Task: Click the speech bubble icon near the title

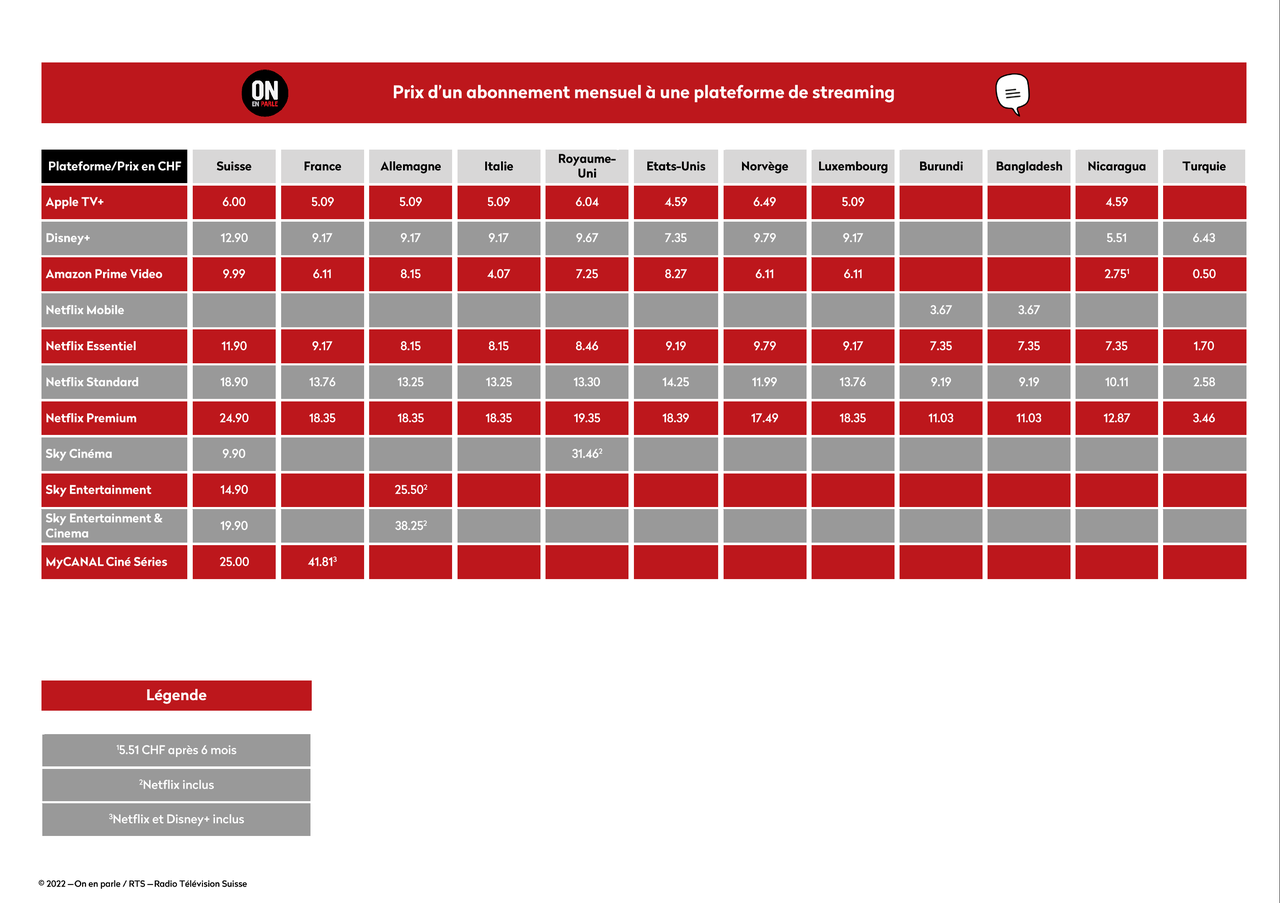Action: [1014, 91]
